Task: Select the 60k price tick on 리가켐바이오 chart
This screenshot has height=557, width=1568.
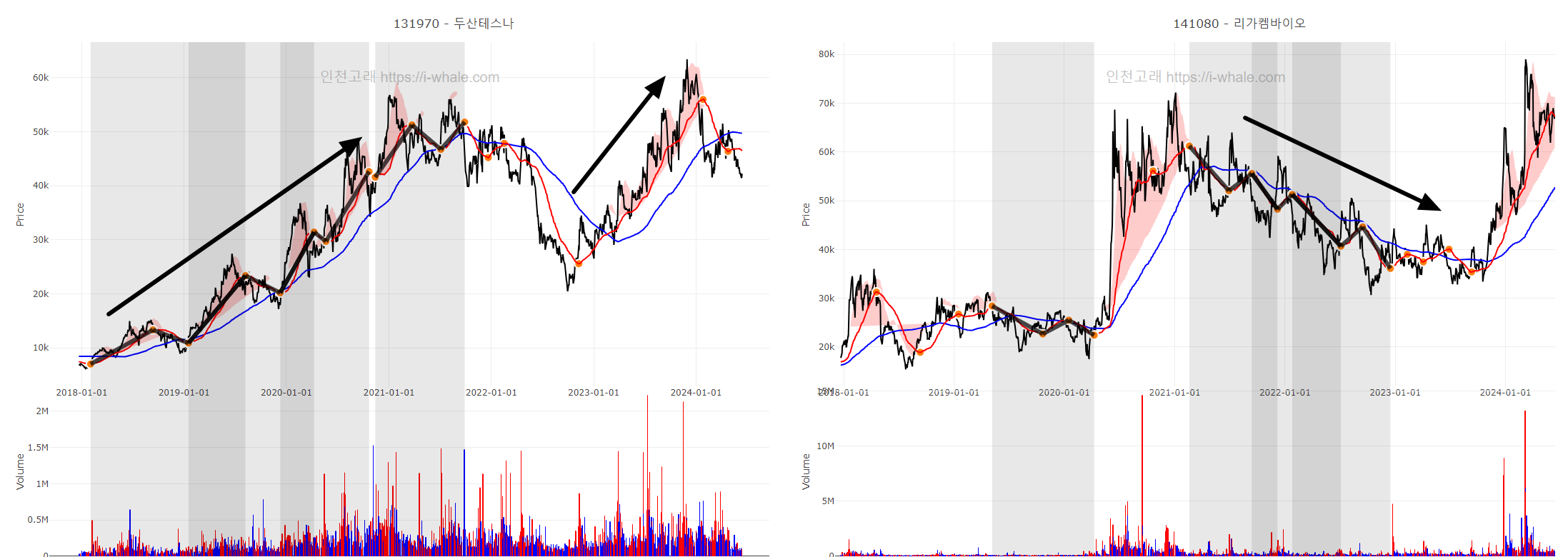Action: (x=827, y=152)
